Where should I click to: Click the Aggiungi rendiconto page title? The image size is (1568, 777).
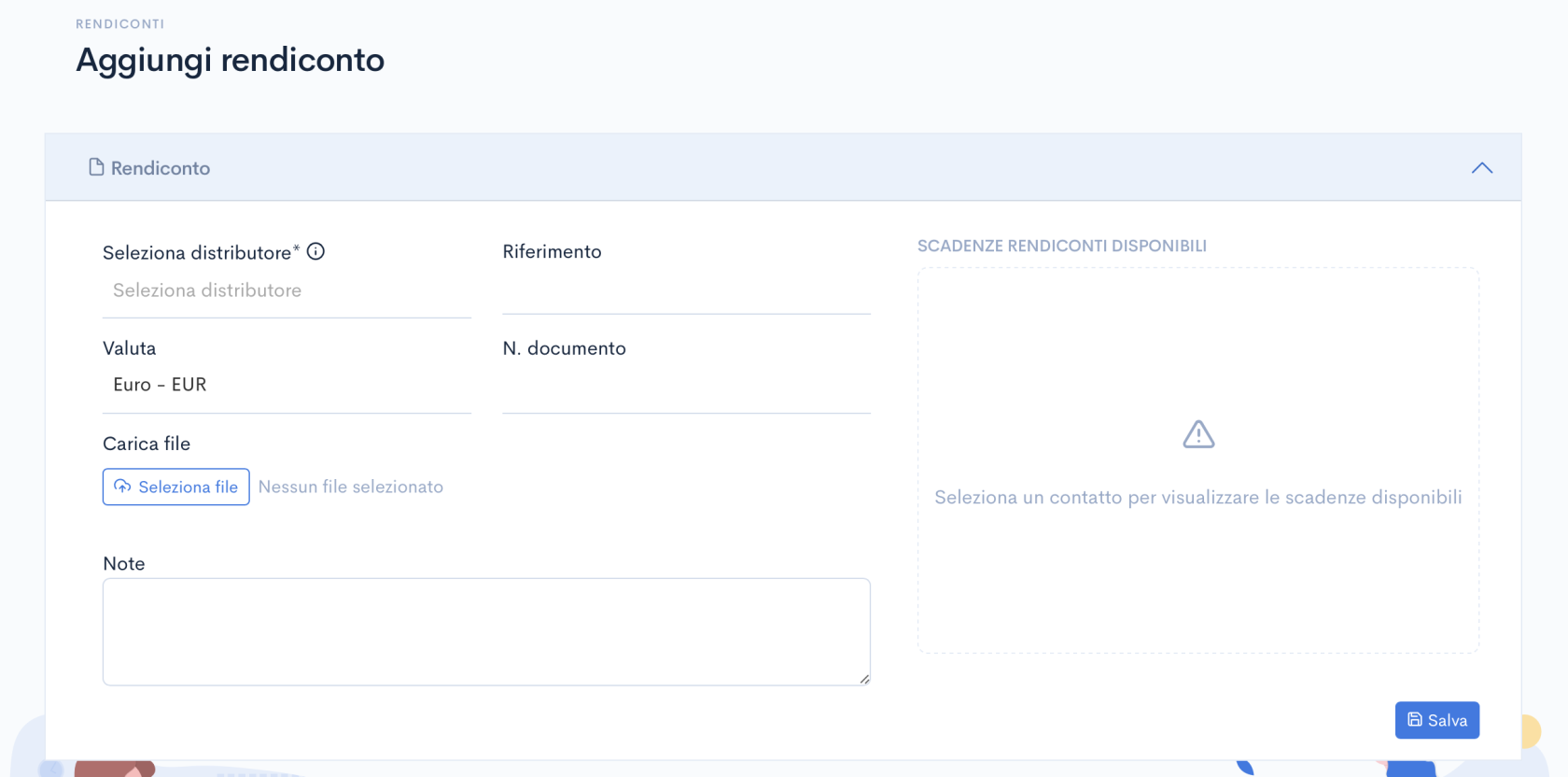pos(230,60)
